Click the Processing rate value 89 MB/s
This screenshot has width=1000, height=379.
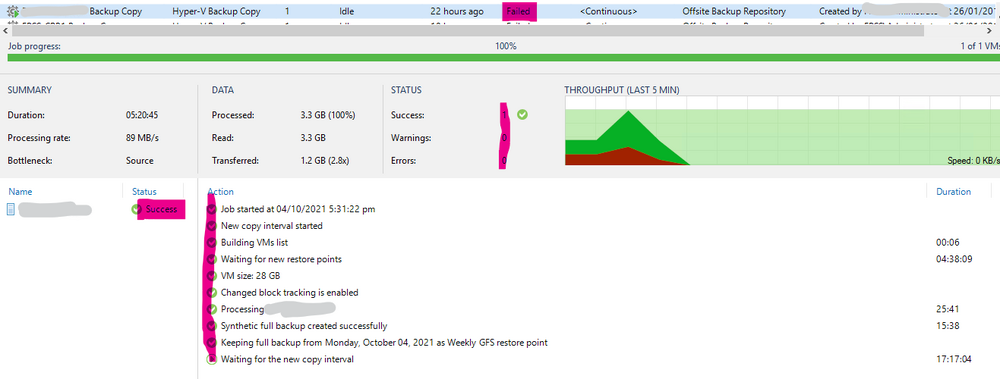coord(143,138)
